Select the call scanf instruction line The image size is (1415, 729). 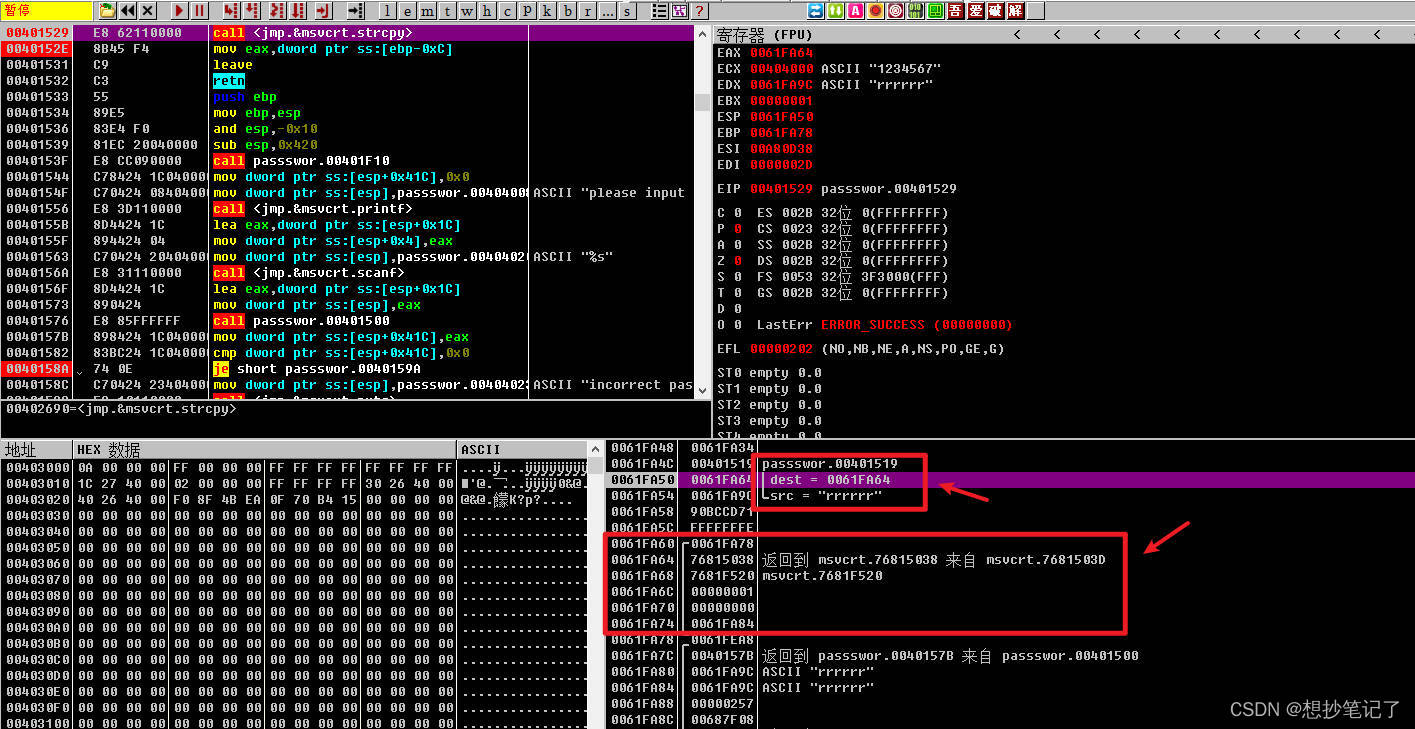pos(348,273)
